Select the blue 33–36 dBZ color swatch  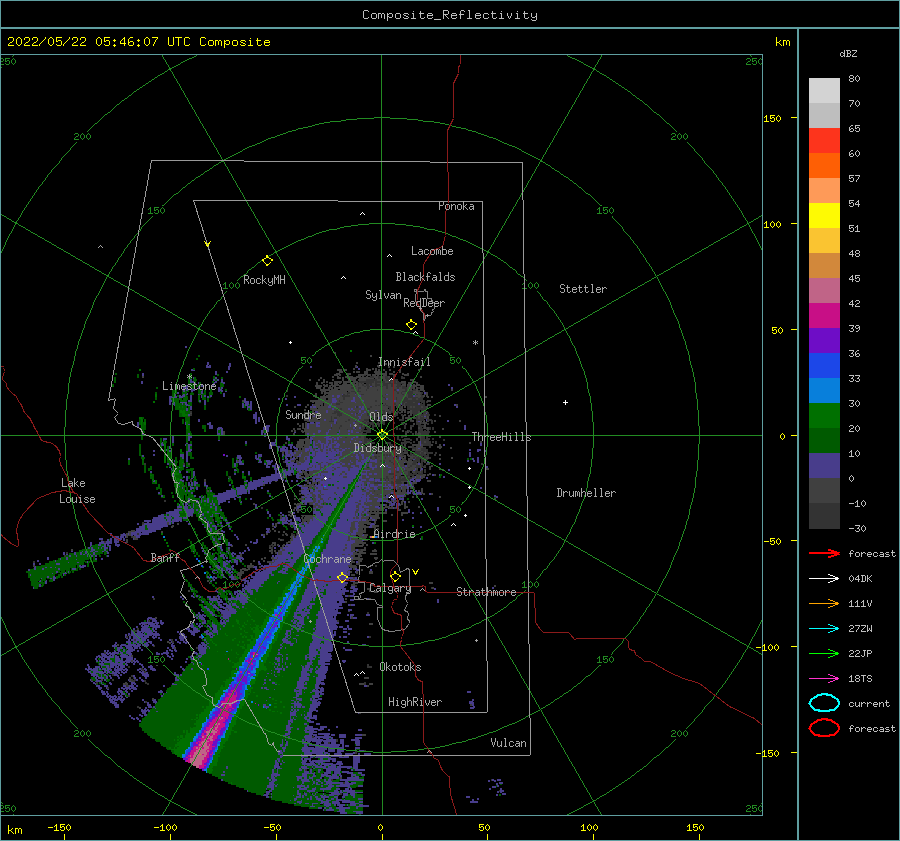(x=824, y=366)
